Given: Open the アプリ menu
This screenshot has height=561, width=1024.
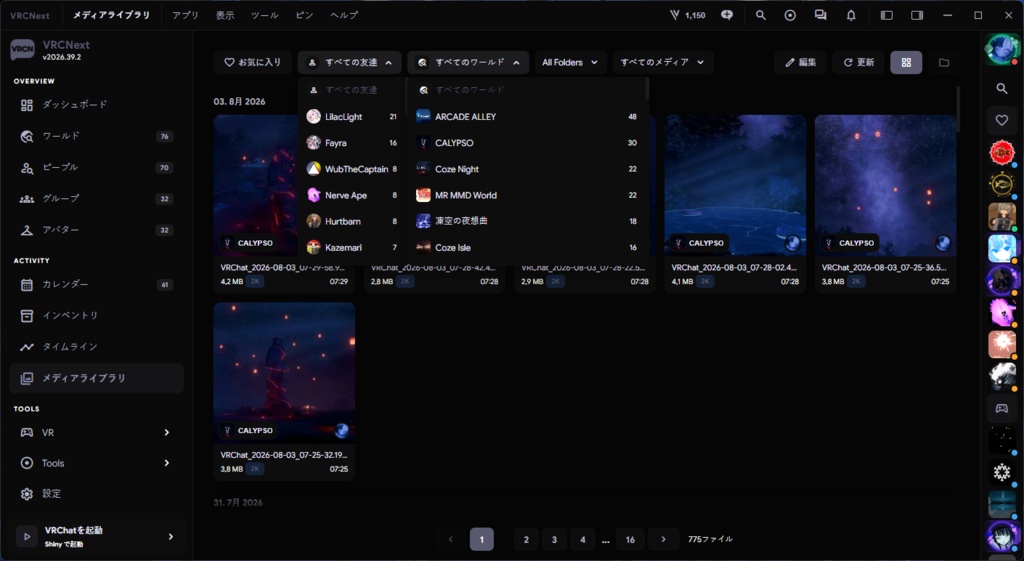Looking at the screenshot, I should coord(185,15).
